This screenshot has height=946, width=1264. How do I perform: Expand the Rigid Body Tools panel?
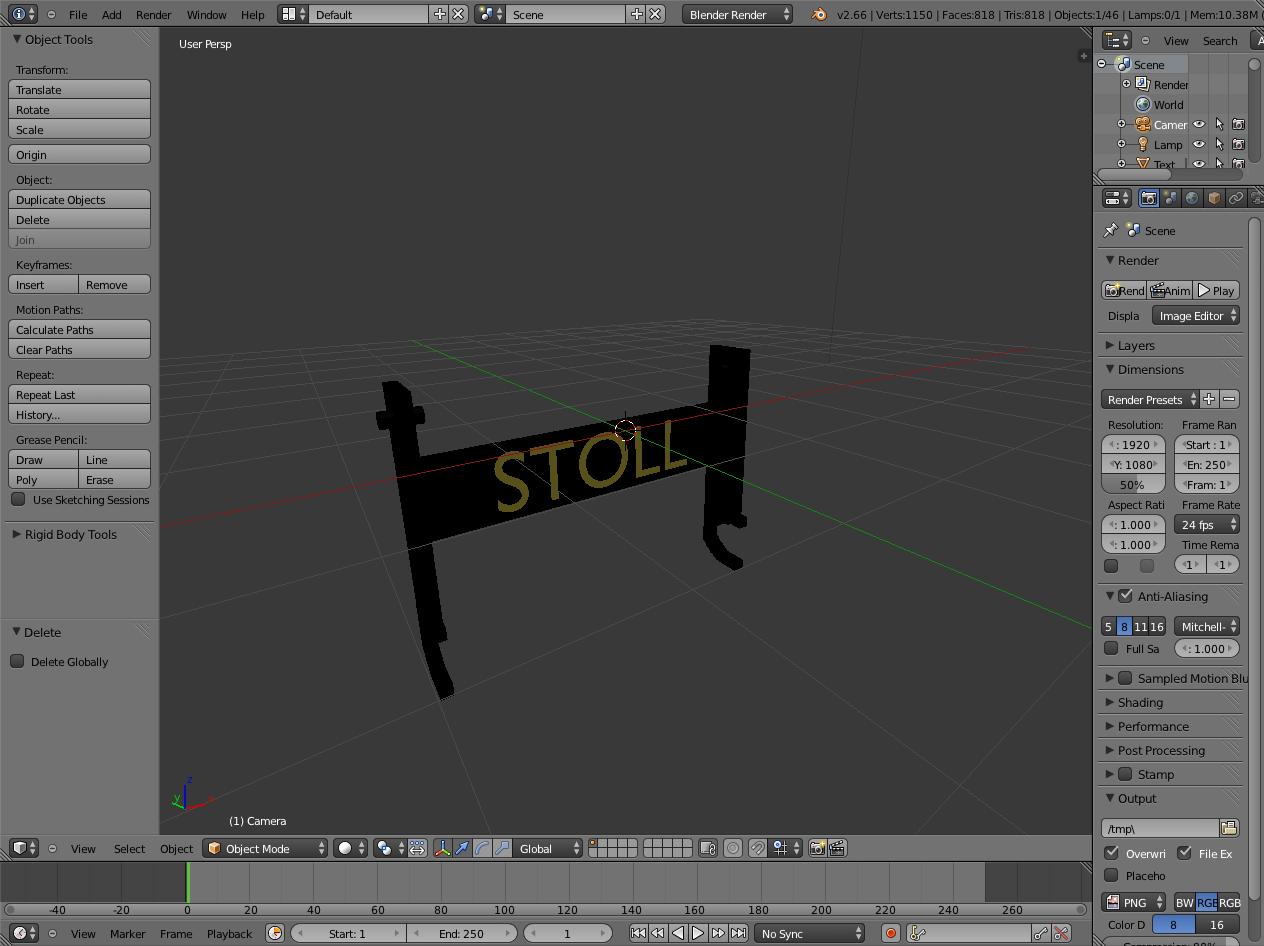[x=71, y=534]
